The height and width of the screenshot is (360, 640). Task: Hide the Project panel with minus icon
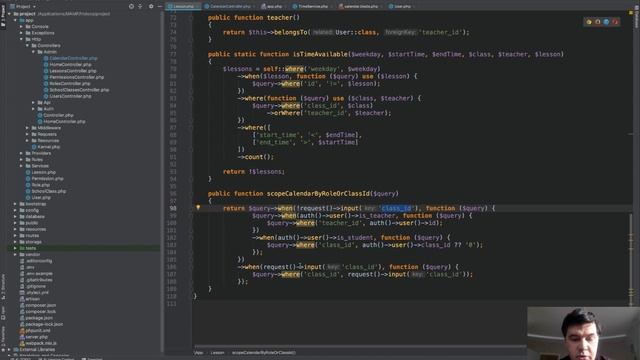(160, 6)
